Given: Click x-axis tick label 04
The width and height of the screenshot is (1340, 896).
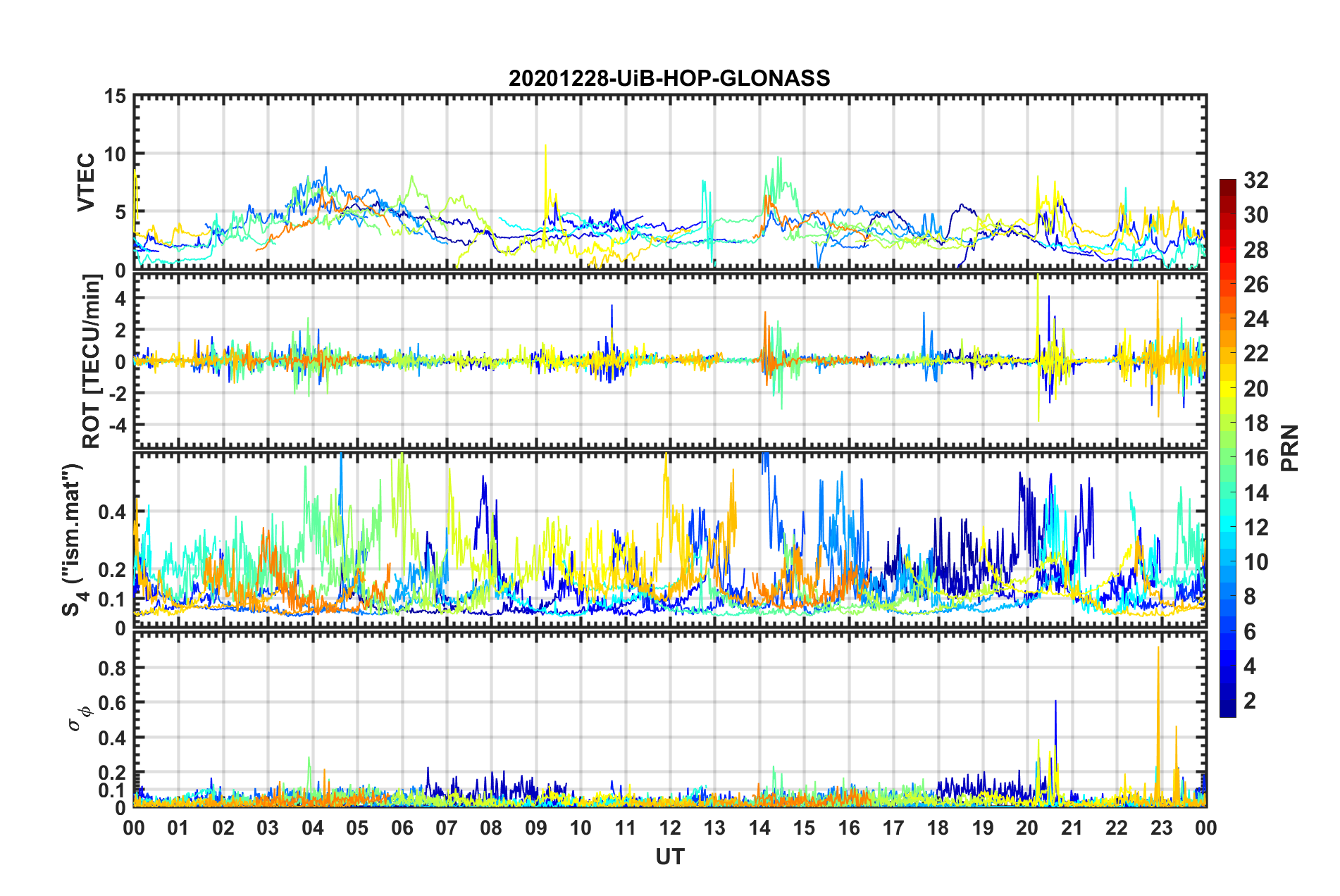Looking at the screenshot, I should point(313,828).
